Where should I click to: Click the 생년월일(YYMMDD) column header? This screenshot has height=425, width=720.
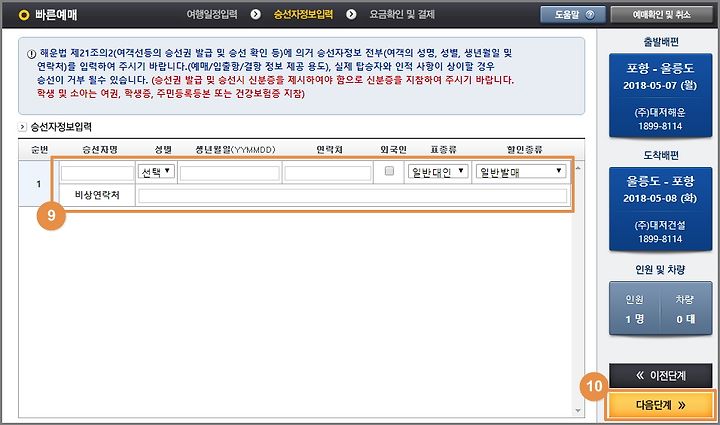click(235, 150)
